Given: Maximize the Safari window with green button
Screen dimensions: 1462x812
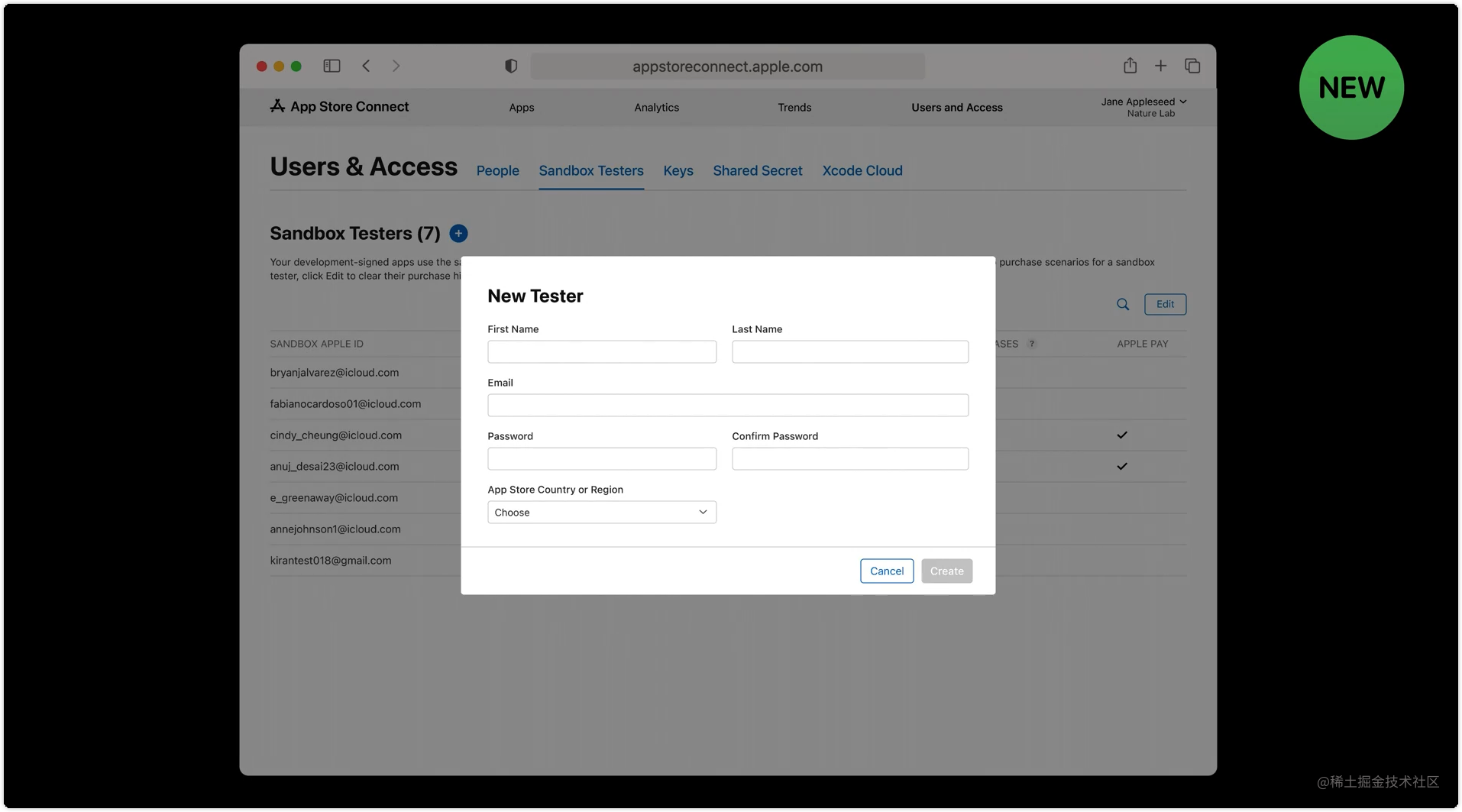Looking at the screenshot, I should click(x=296, y=66).
